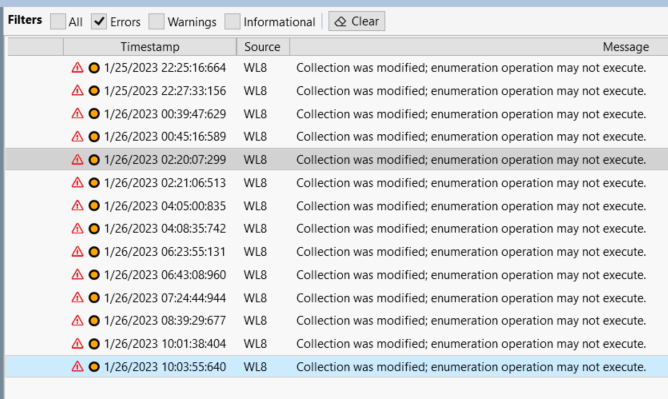The height and width of the screenshot is (399, 668).
Task: Toggle the Informational filter checkbox
Action: click(232, 21)
